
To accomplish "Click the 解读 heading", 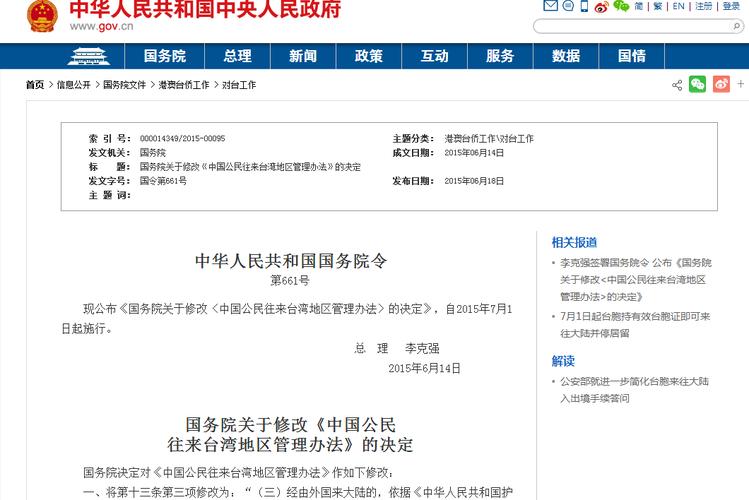I will (563, 361).
